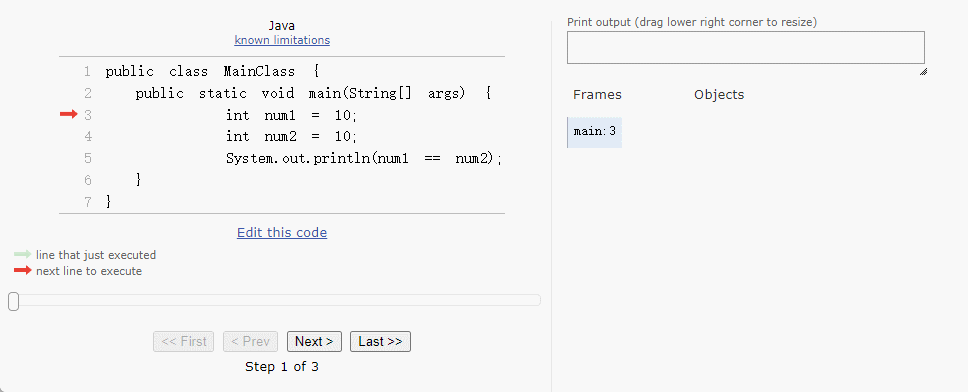Screen dimensions: 968x392
Task: Click the public class MainClass line
Action: 212,72
